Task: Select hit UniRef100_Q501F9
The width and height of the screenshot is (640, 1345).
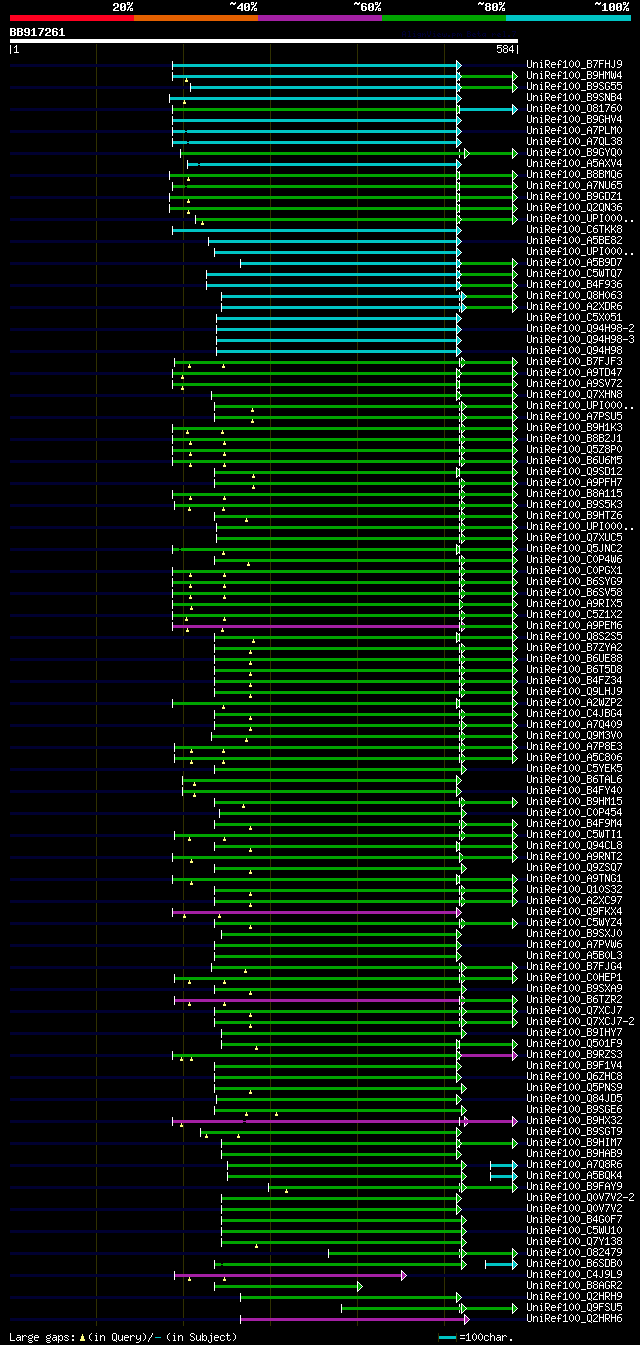Action: tap(574, 1043)
